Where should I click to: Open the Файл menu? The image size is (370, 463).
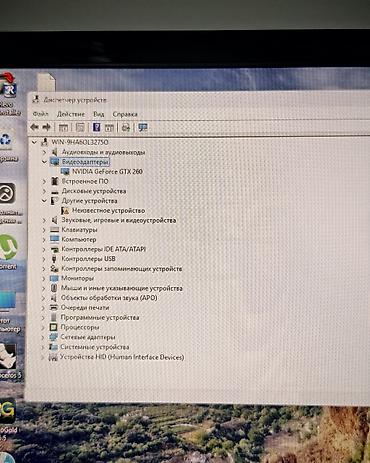[x=41, y=114]
